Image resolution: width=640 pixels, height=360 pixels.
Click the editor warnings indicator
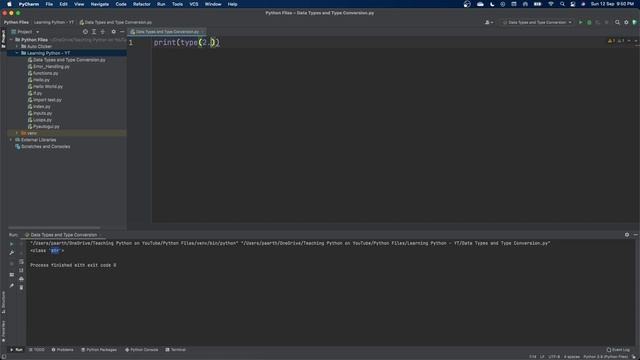616,41
